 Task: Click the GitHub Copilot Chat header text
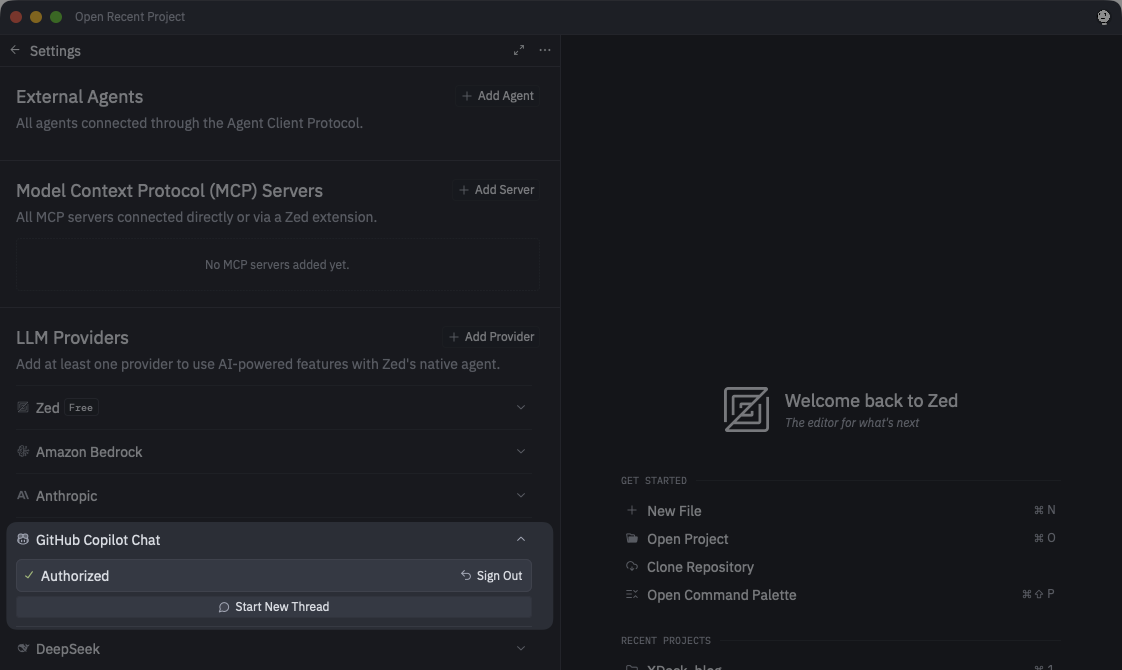pyautogui.click(x=98, y=540)
